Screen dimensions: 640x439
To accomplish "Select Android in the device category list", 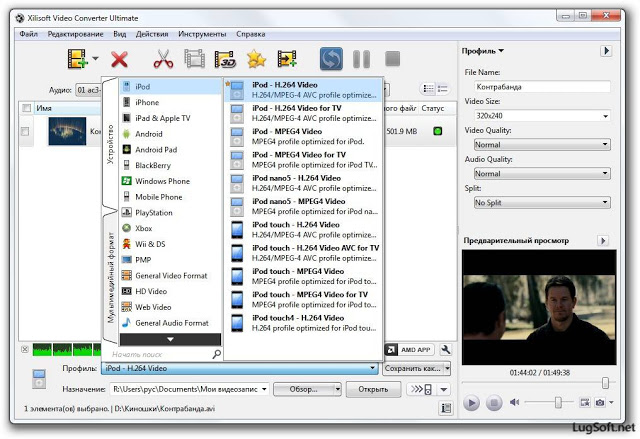I will pyautogui.click(x=149, y=134).
